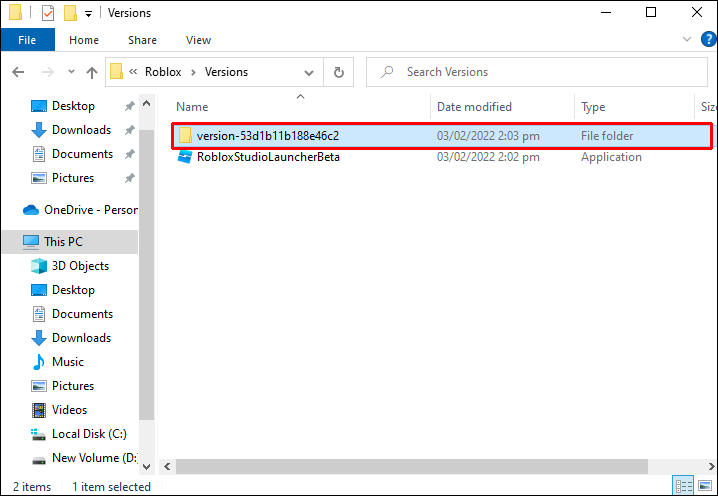Click the window folder icon in title bar
This screenshot has height=496, width=718.
(15, 13)
